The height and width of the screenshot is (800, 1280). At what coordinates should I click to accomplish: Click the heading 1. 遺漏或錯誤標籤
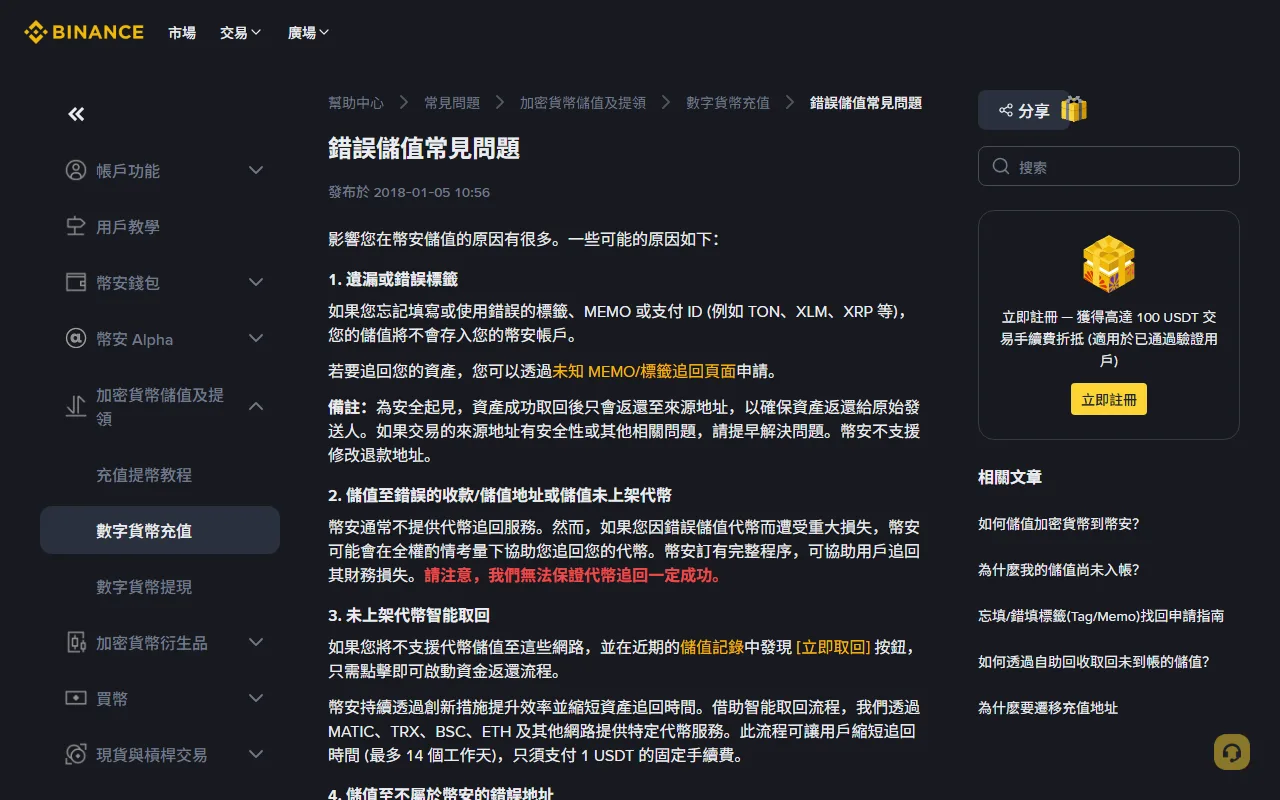pyautogui.click(x=393, y=279)
